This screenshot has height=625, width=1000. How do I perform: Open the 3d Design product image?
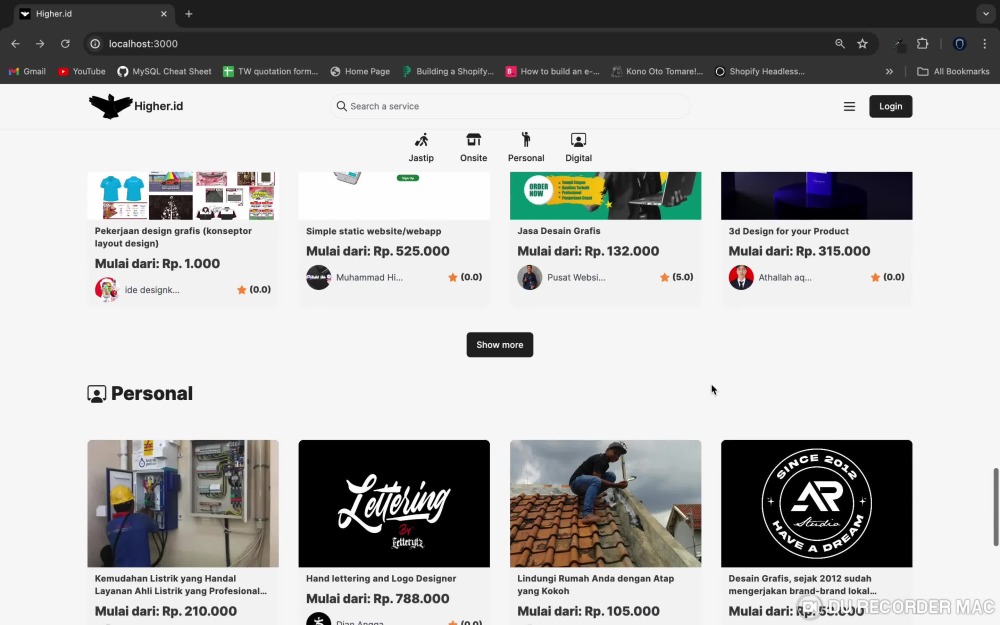pyautogui.click(x=816, y=195)
